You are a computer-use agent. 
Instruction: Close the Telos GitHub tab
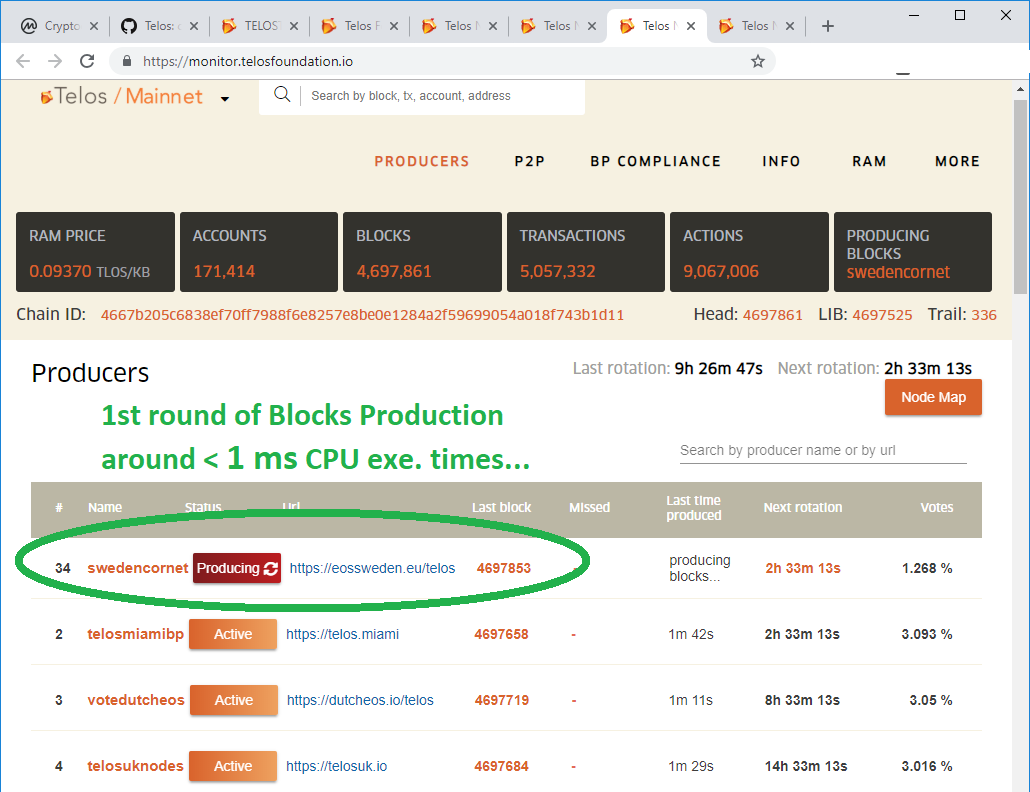tap(194, 26)
